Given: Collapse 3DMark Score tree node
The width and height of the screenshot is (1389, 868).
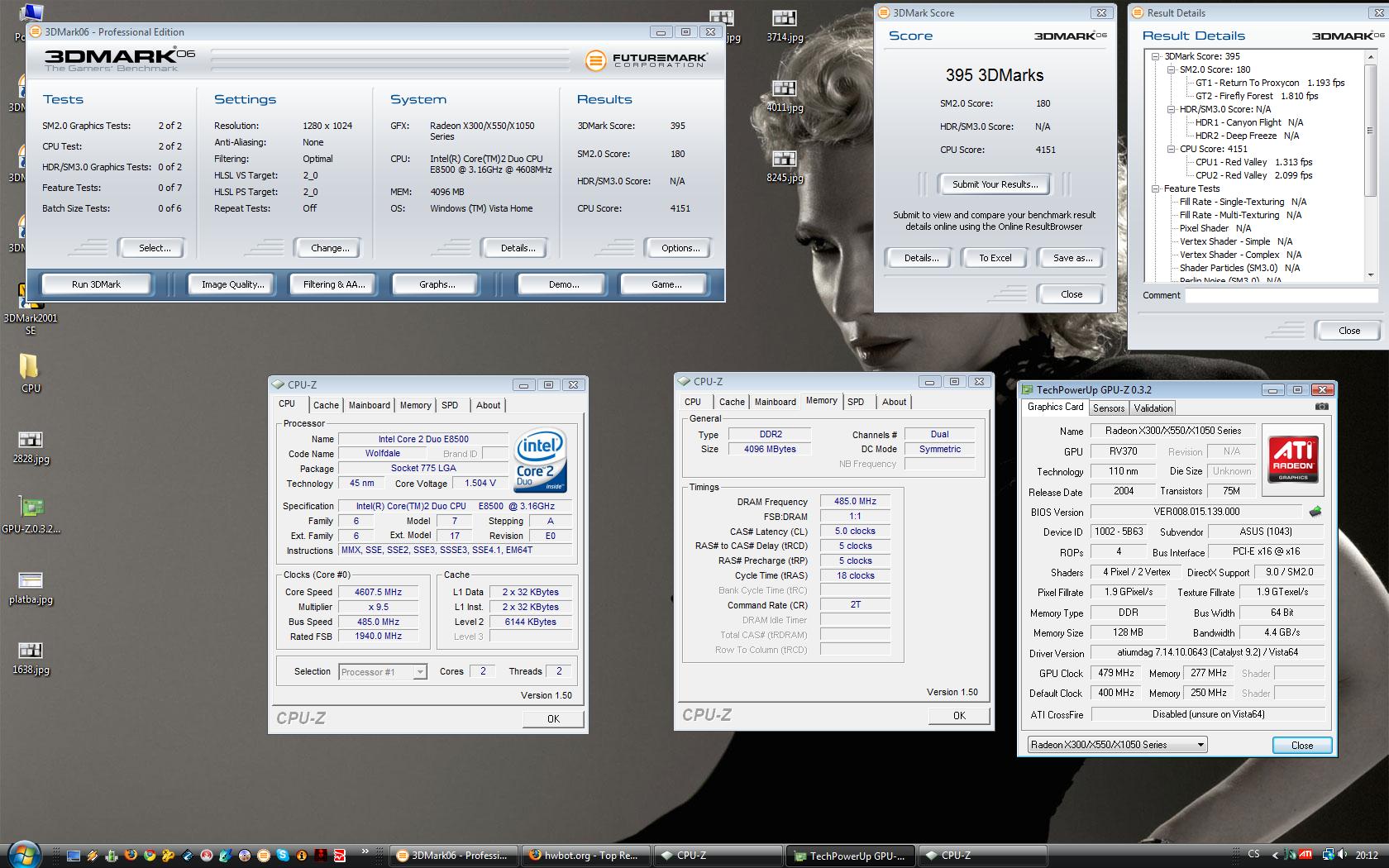Looking at the screenshot, I should [1156, 56].
